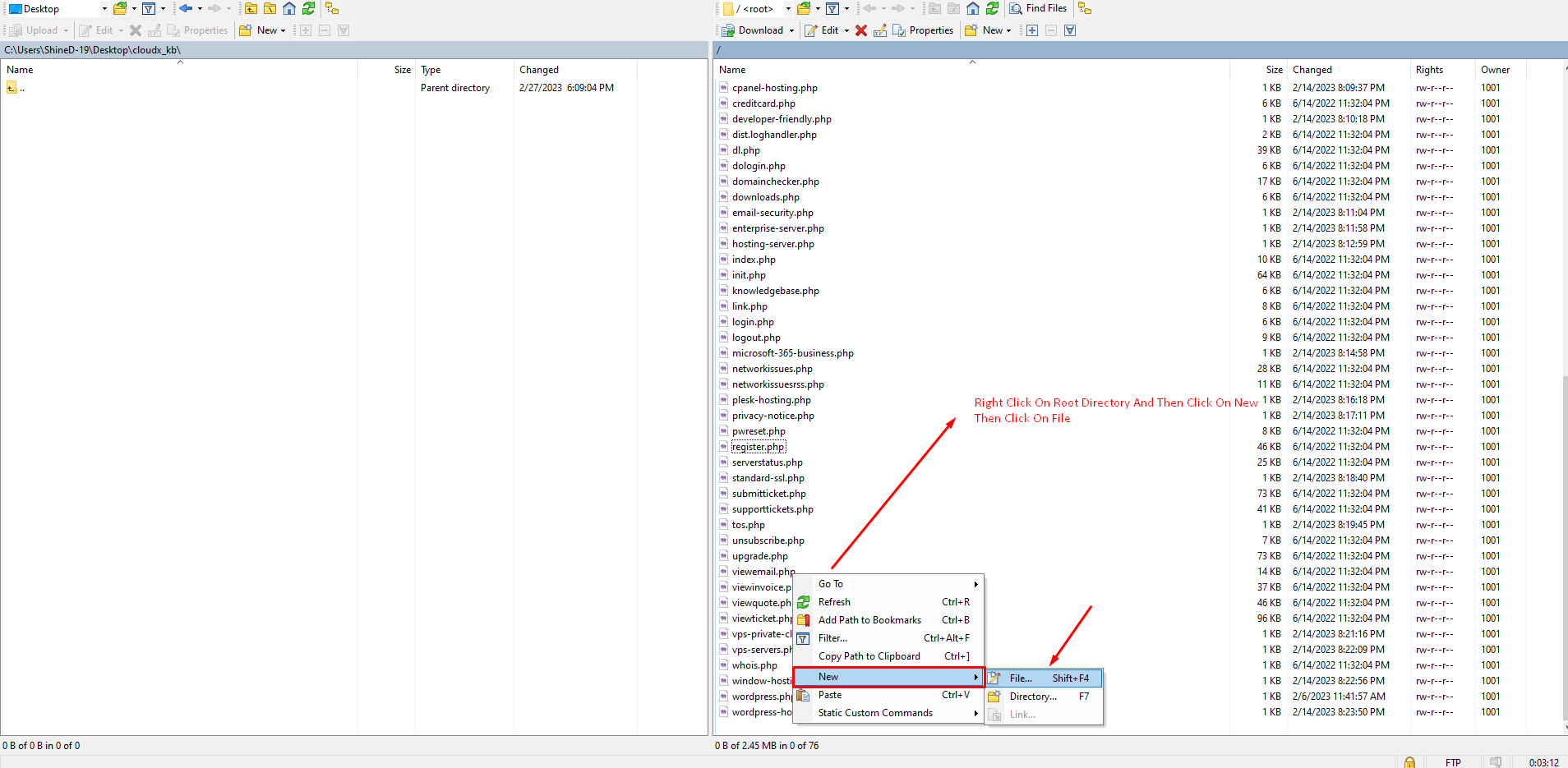Choose File... from the New submenu

click(1021, 678)
